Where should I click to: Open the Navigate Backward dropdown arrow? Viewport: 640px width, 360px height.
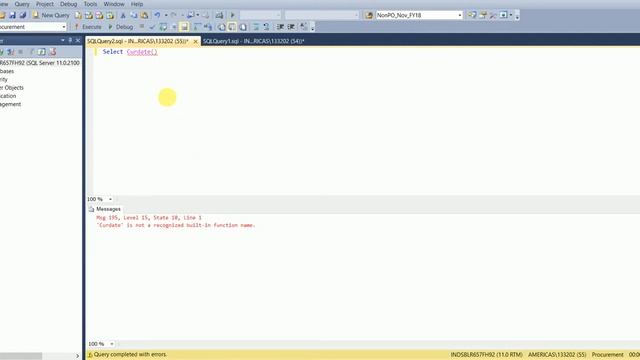point(198,15)
